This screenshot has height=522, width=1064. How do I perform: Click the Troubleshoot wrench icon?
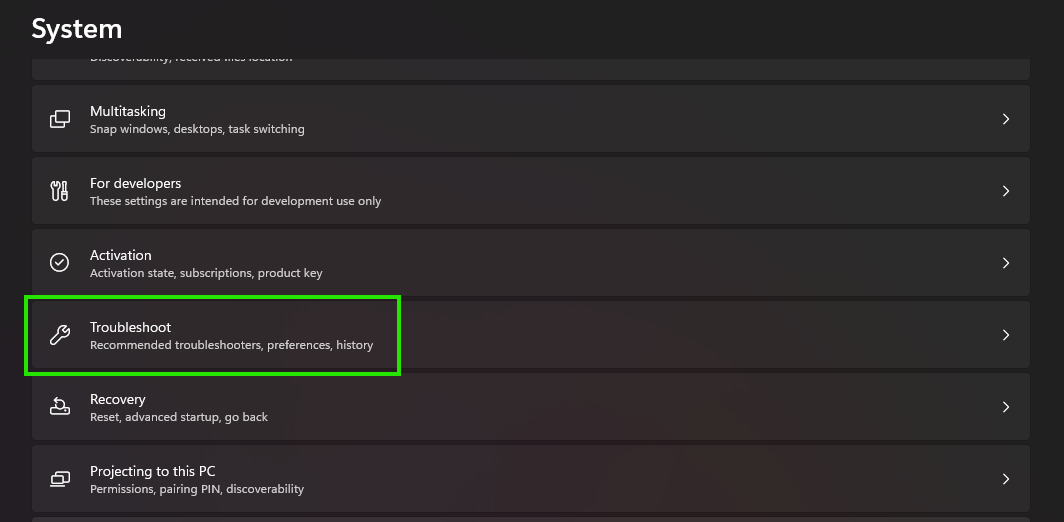point(60,335)
